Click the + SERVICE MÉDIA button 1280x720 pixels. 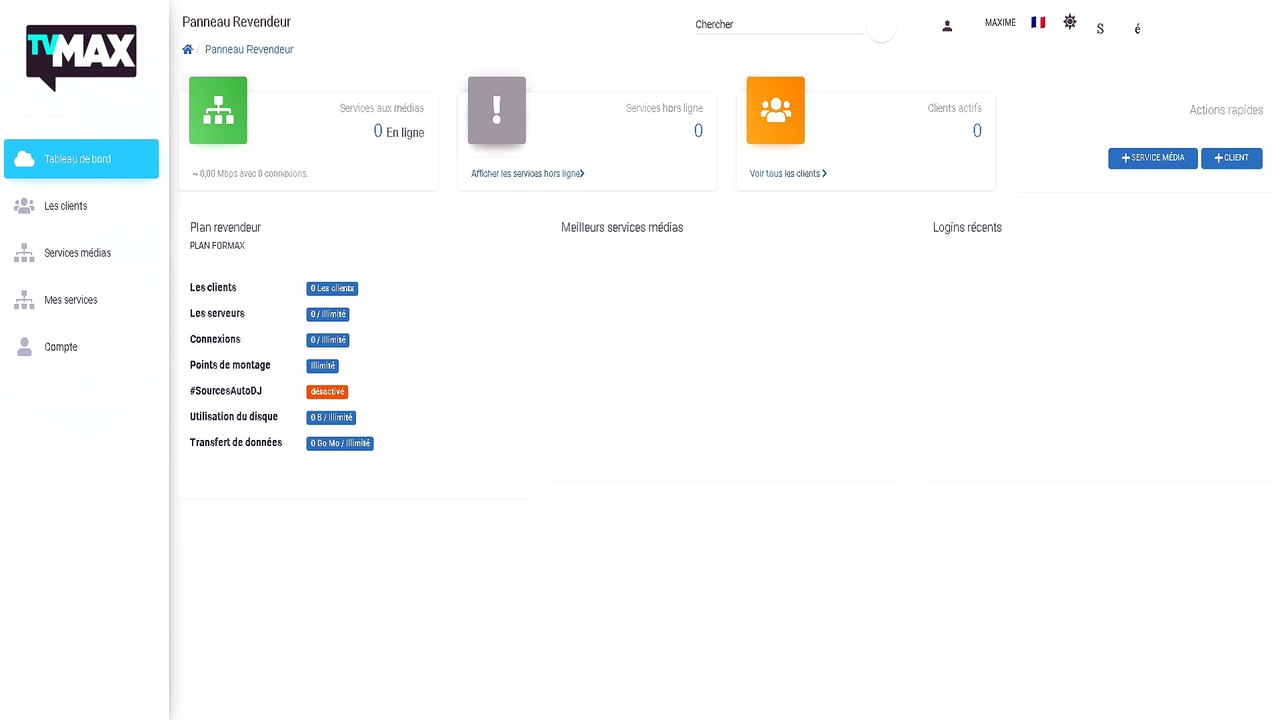(x=1152, y=158)
